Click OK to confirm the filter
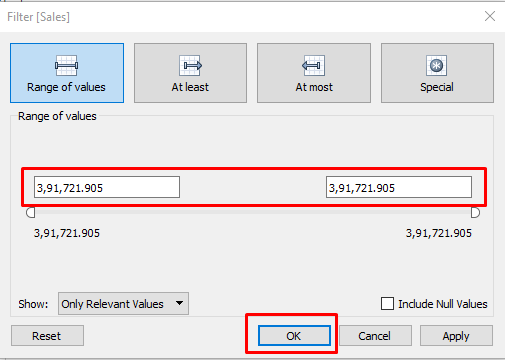This screenshot has height=360, width=505. pyautogui.click(x=294, y=336)
